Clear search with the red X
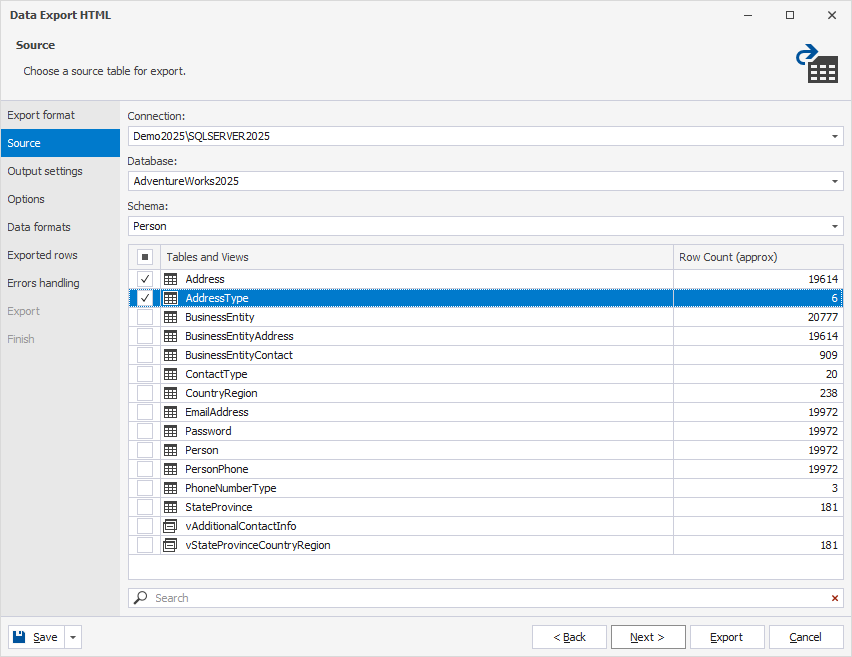The width and height of the screenshot is (852, 657). pos(835,598)
